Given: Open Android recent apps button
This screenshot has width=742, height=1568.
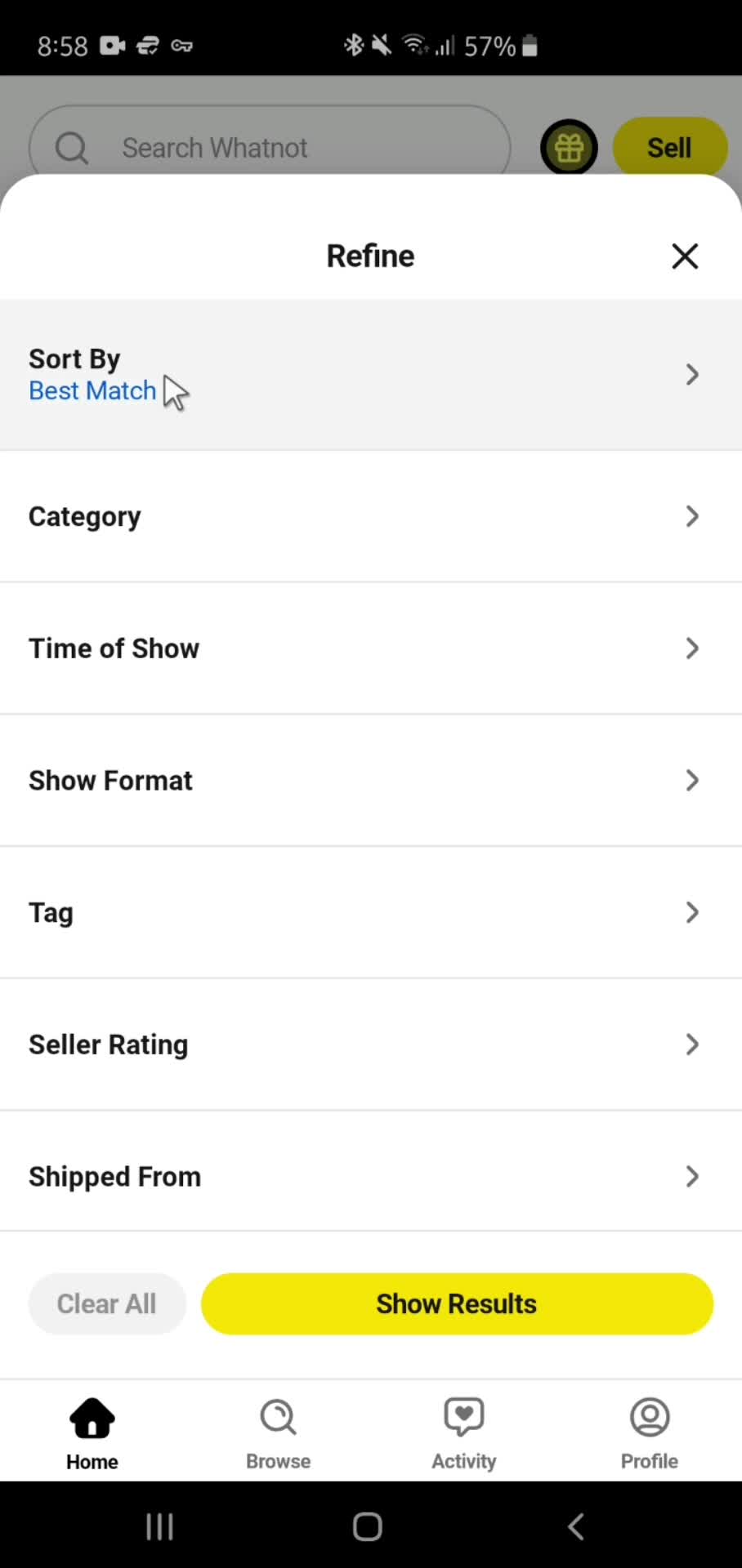Looking at the screenshot, I should tap(159, 1526).
